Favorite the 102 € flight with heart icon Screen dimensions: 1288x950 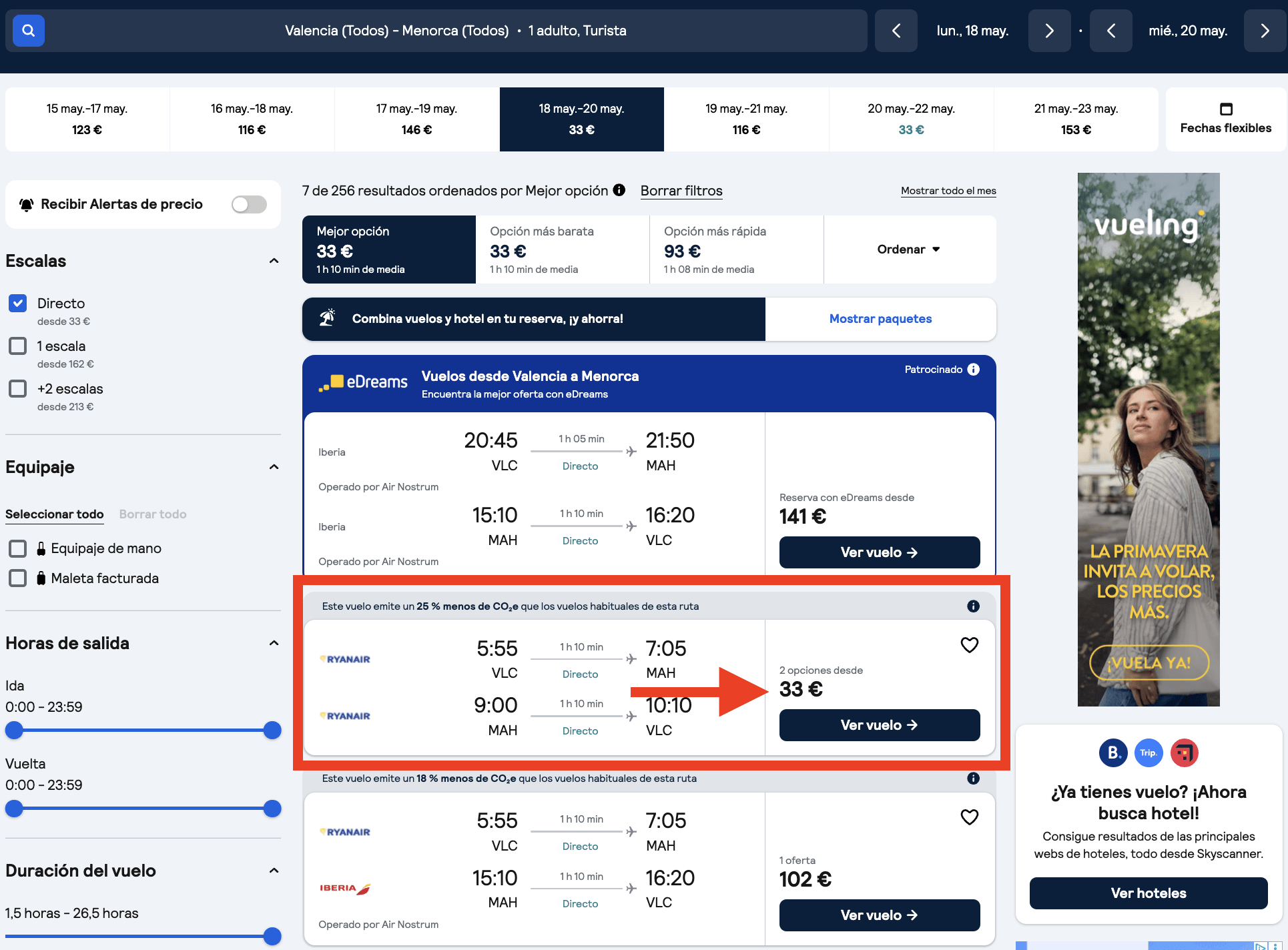[969, 817]
